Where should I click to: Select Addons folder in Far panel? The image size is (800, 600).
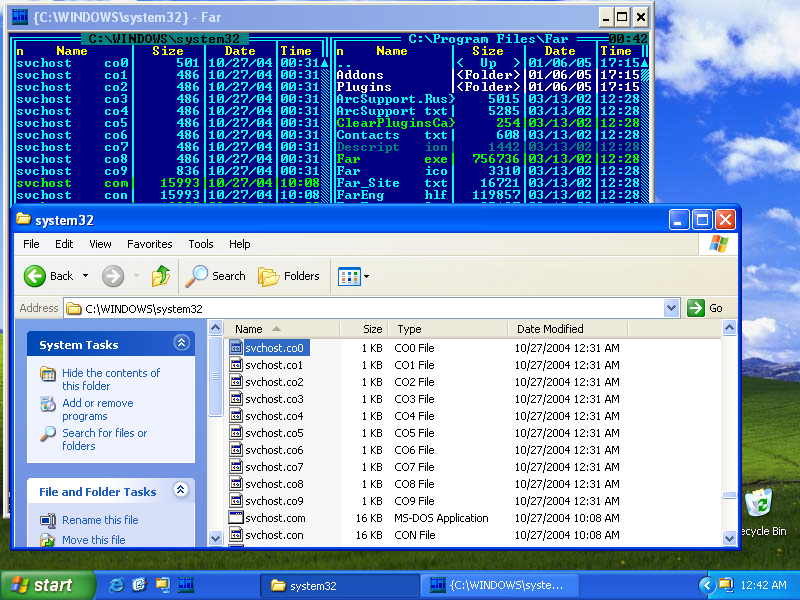pos(488,75)
